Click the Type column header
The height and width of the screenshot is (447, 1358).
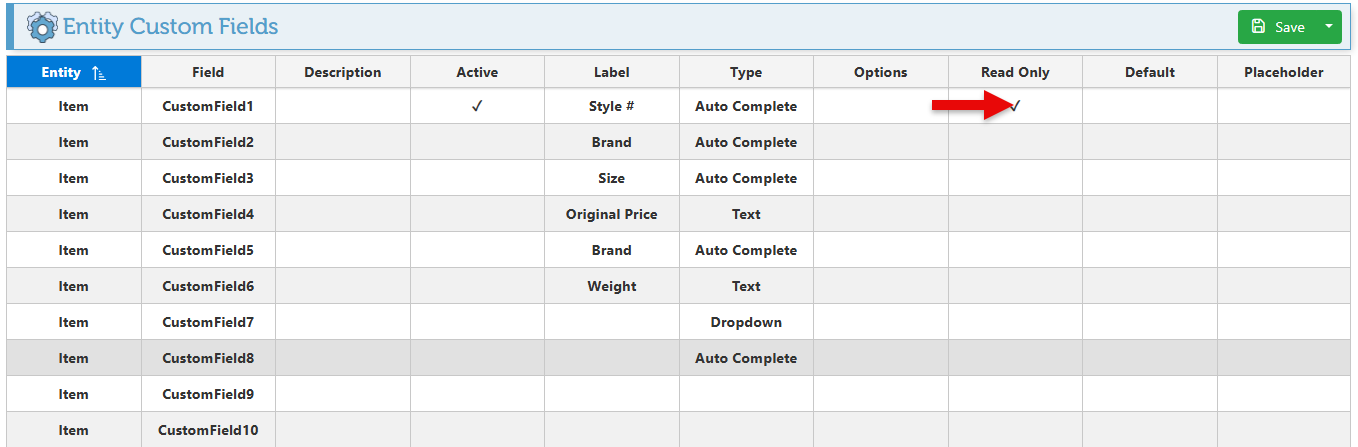coord(746,72)
